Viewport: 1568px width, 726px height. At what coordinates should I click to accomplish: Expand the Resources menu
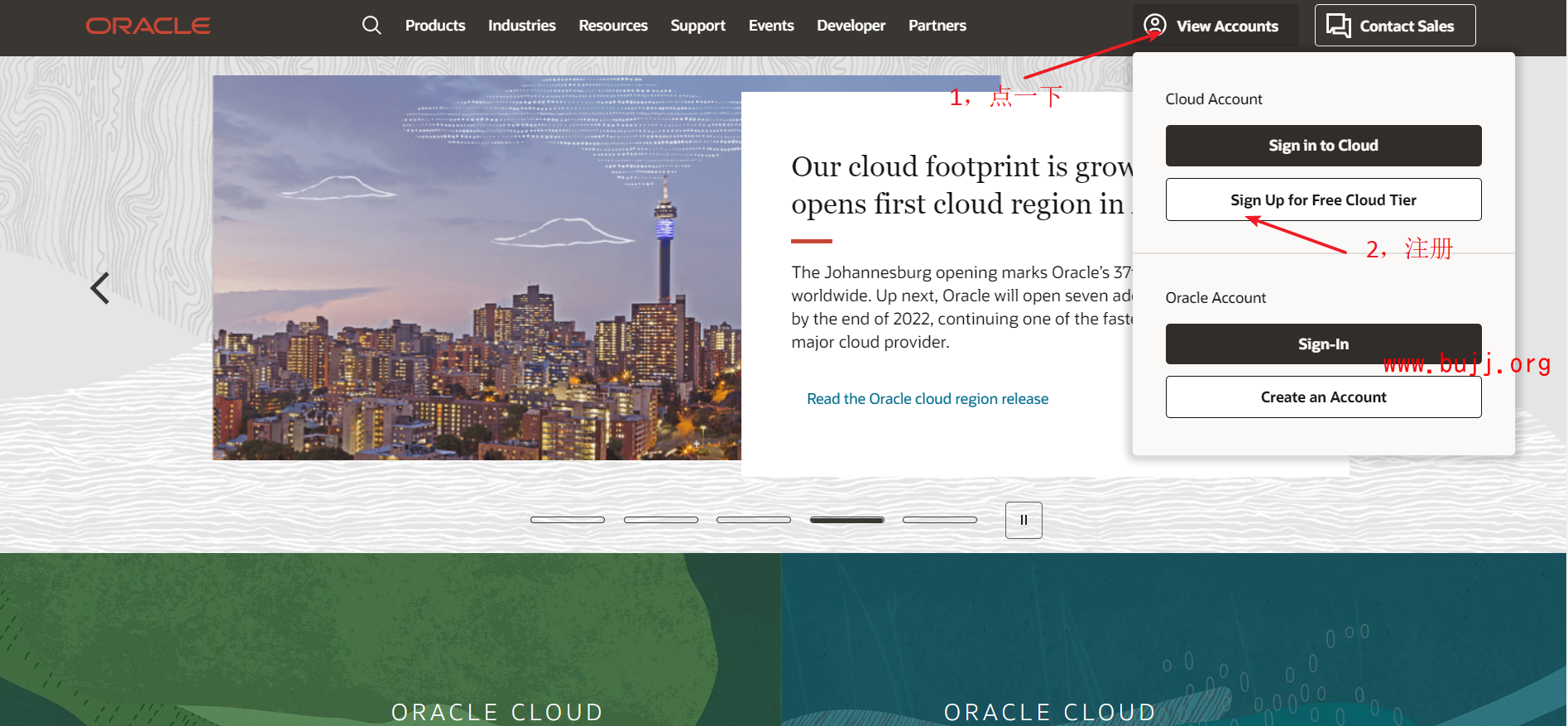tap(613, 26)
